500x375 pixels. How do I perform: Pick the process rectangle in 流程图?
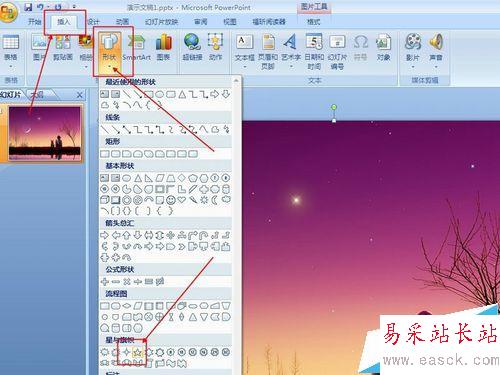(x=105, y=305)
